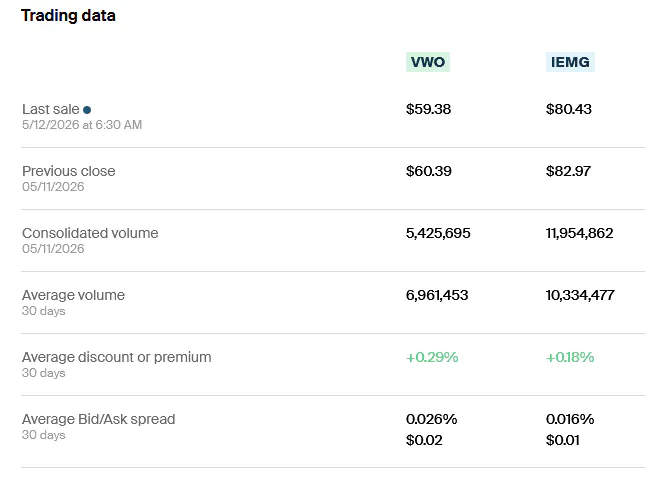Click the timestamp 5/12/2026 at 6:30 AM
662x478 pixels.
82,125
